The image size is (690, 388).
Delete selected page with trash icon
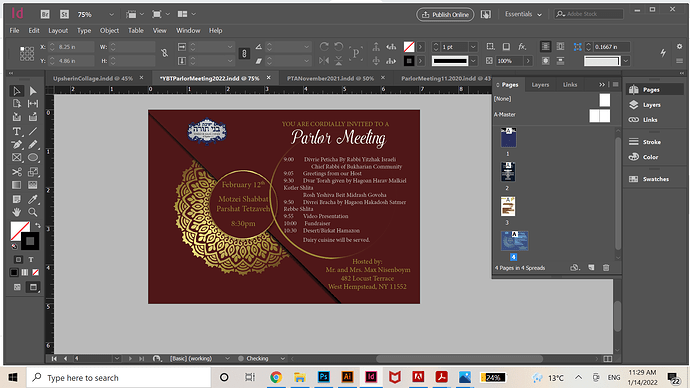point(606,267)
